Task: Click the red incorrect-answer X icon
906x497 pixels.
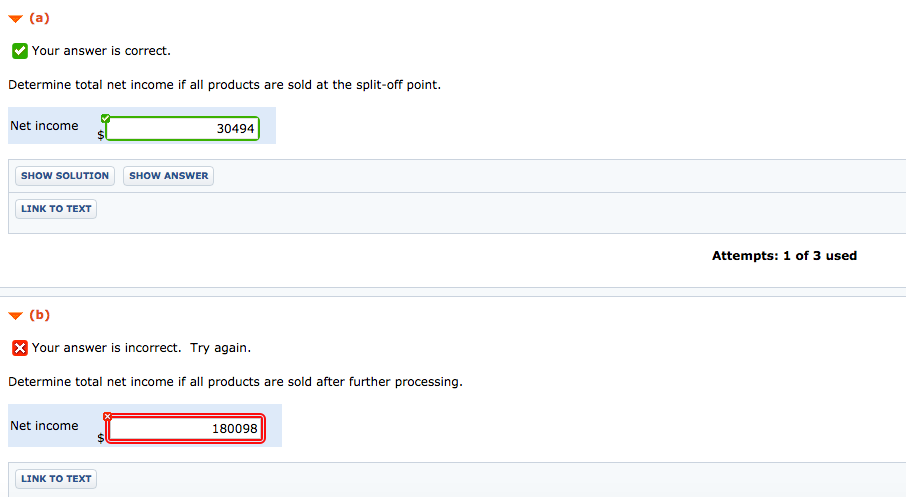Action: point(20,348)
